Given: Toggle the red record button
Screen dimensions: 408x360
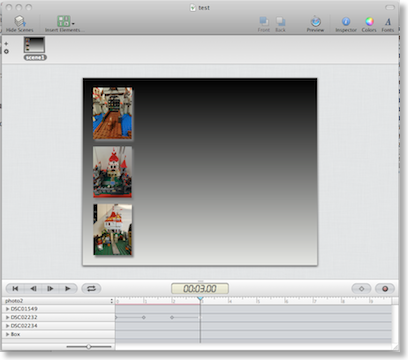Looking at the screenshot, I should (385, 289).
